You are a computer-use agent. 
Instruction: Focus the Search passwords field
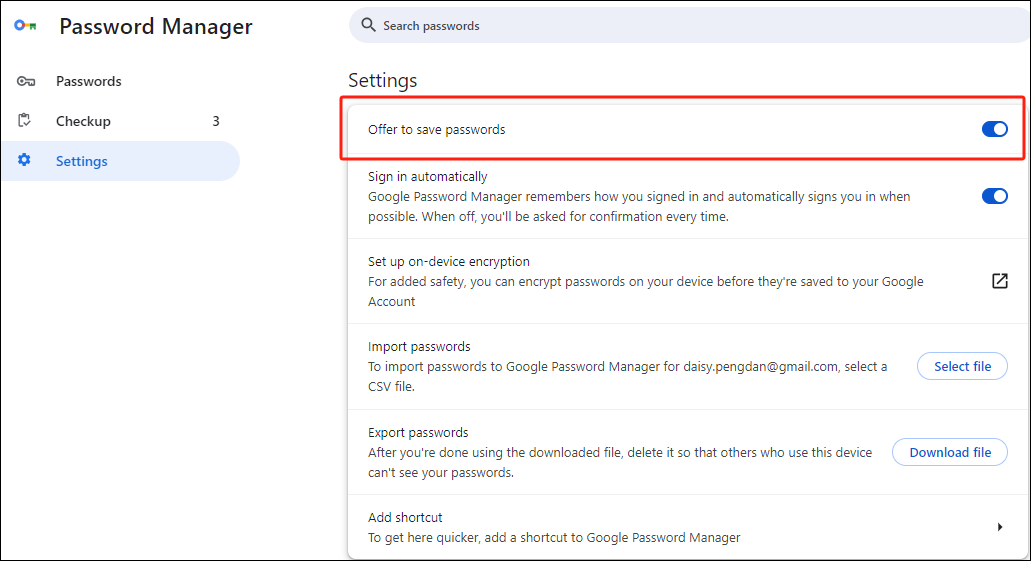point(600,26)
